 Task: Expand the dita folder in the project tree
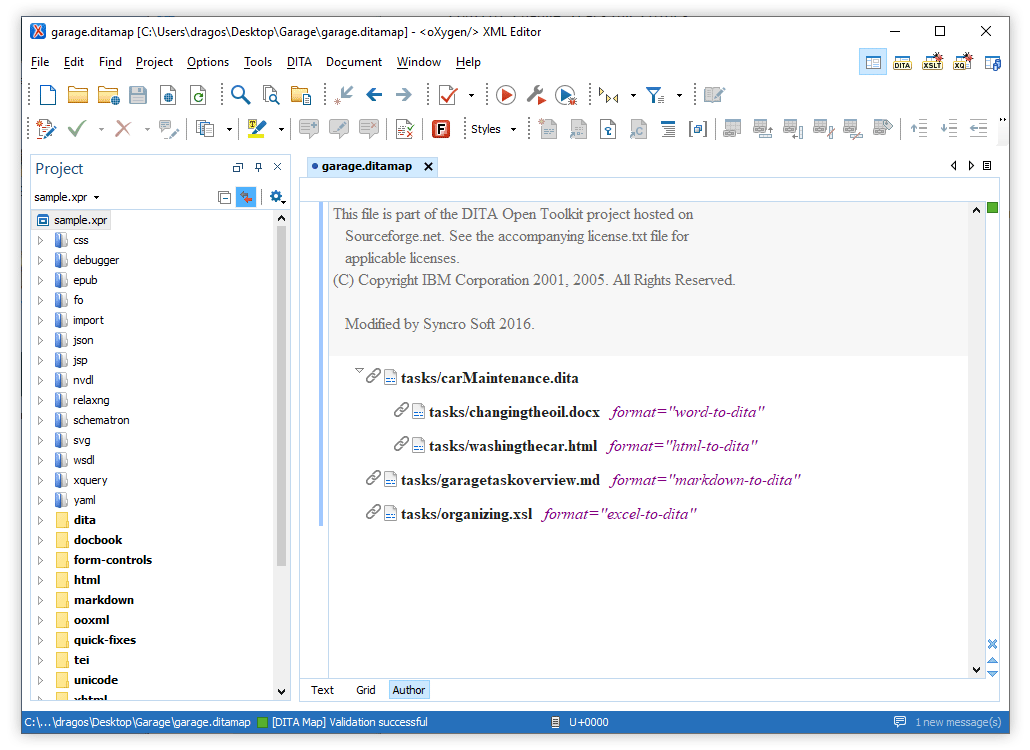coord(40,520)
